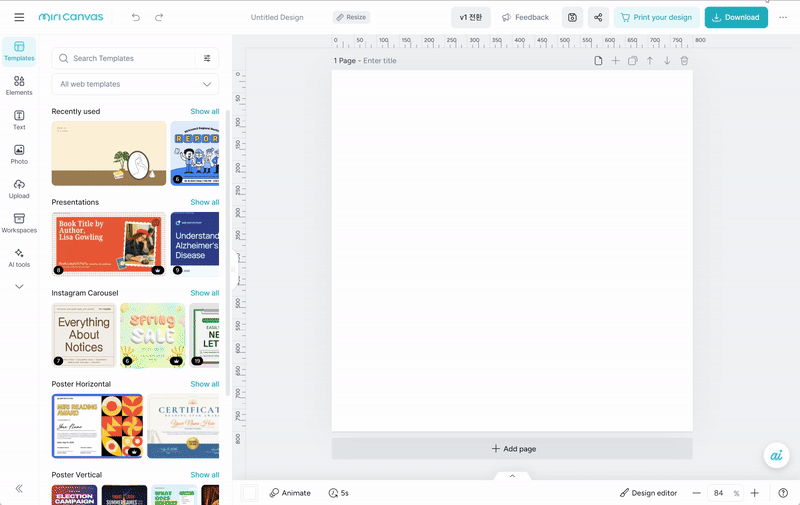This screenshot has height=505, width=800.
Task: Open the background color swatch
Action: [x=249, y=493]
